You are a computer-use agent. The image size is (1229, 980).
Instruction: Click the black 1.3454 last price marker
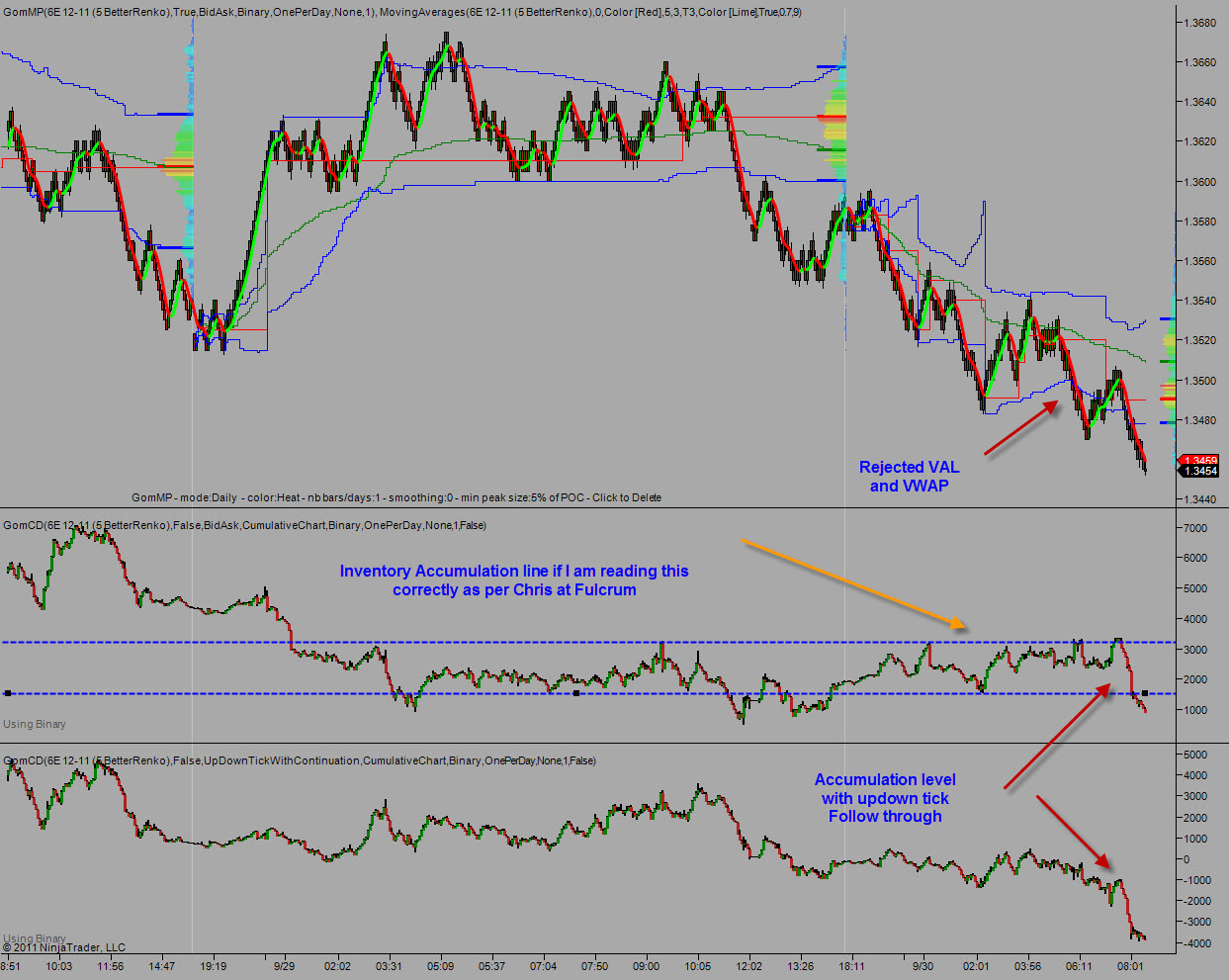pos(1199,471)
